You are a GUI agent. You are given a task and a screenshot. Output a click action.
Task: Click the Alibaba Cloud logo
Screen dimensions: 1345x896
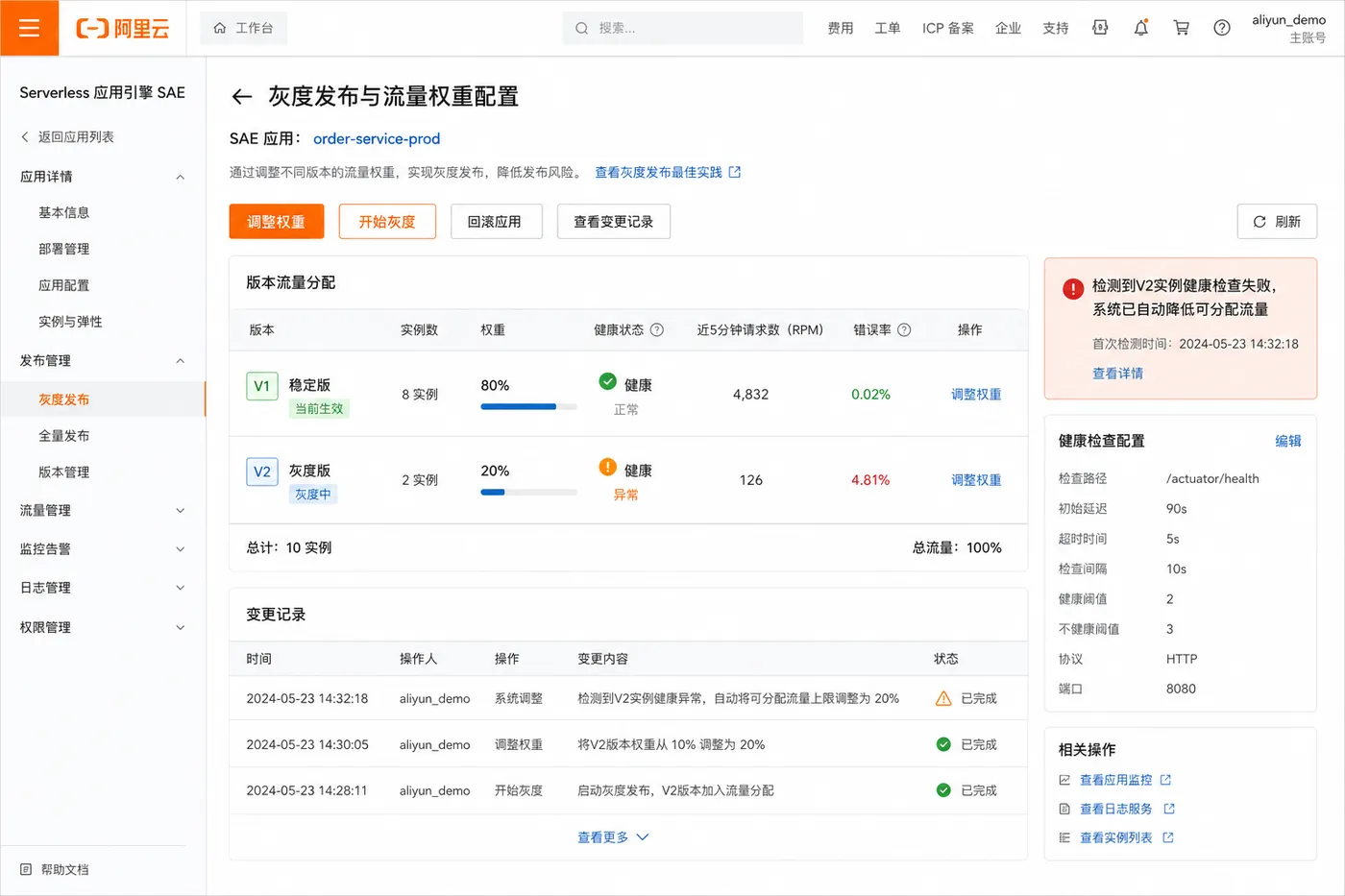122,29
